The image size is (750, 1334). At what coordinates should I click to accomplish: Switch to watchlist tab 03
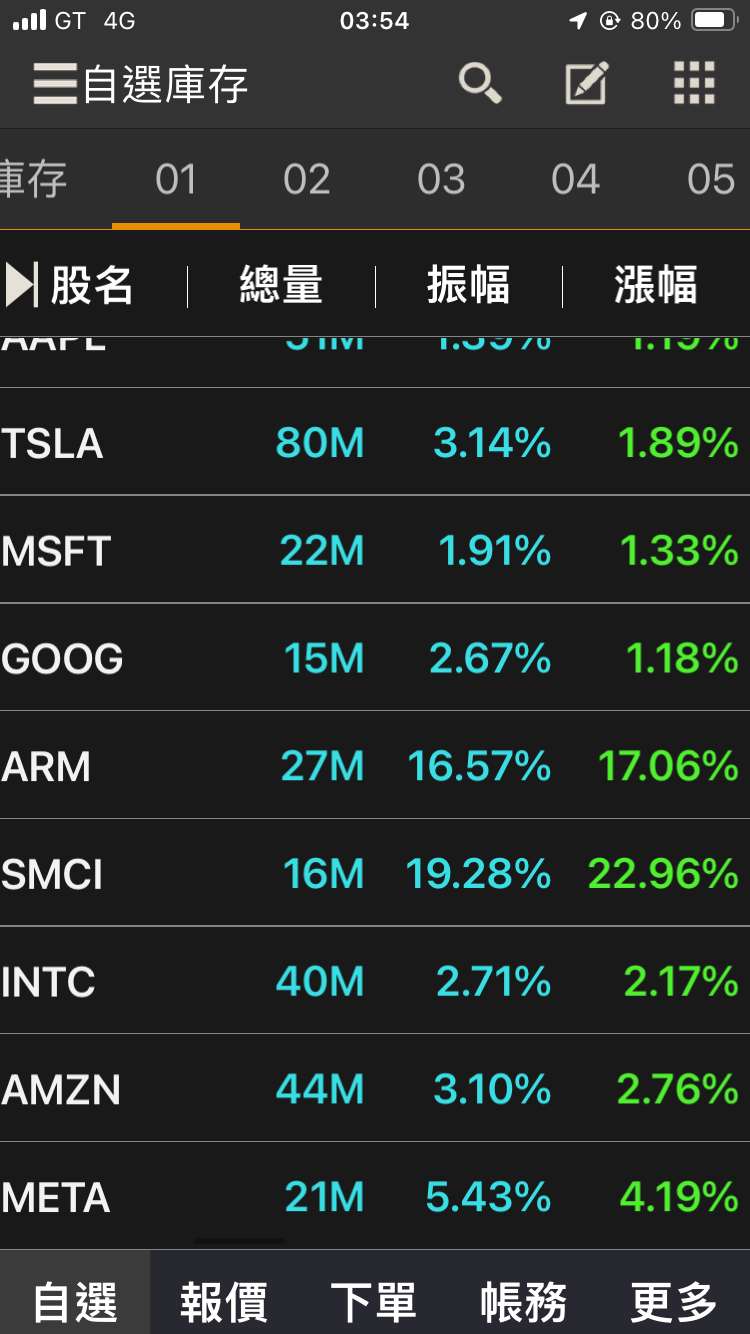(x=441, y=180)
